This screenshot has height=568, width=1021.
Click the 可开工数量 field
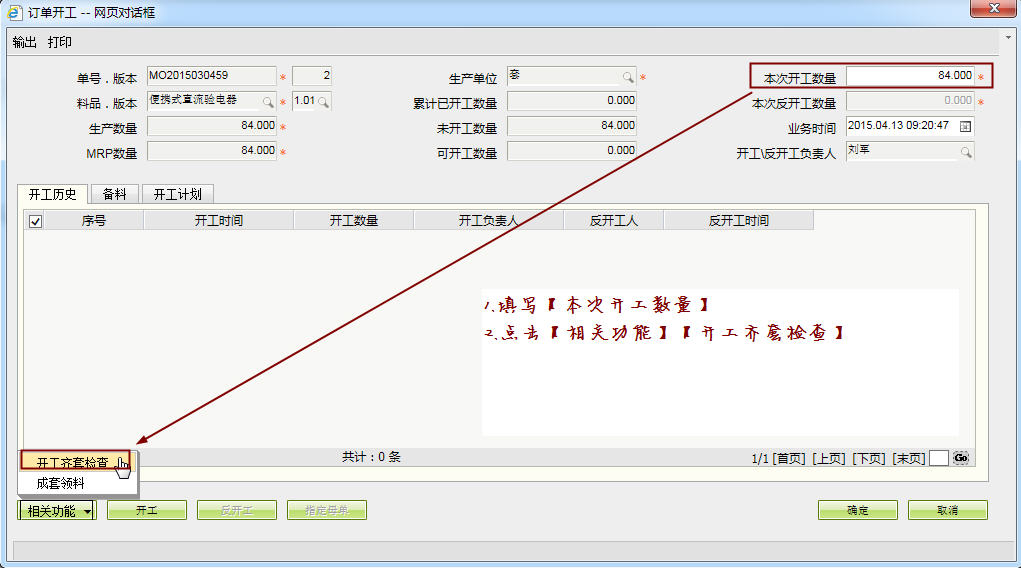click(572, 150)
